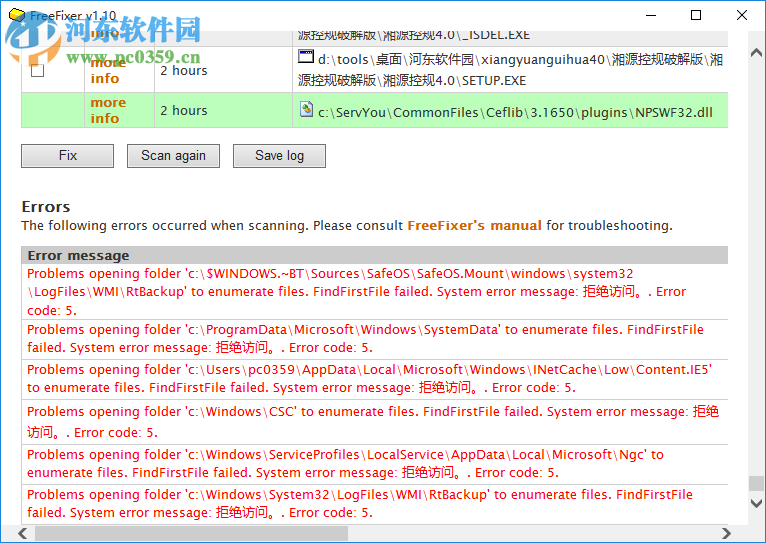Open the FreeFixer's manual link
This screenshot has height=543, width=766.
tap(474, 226)
